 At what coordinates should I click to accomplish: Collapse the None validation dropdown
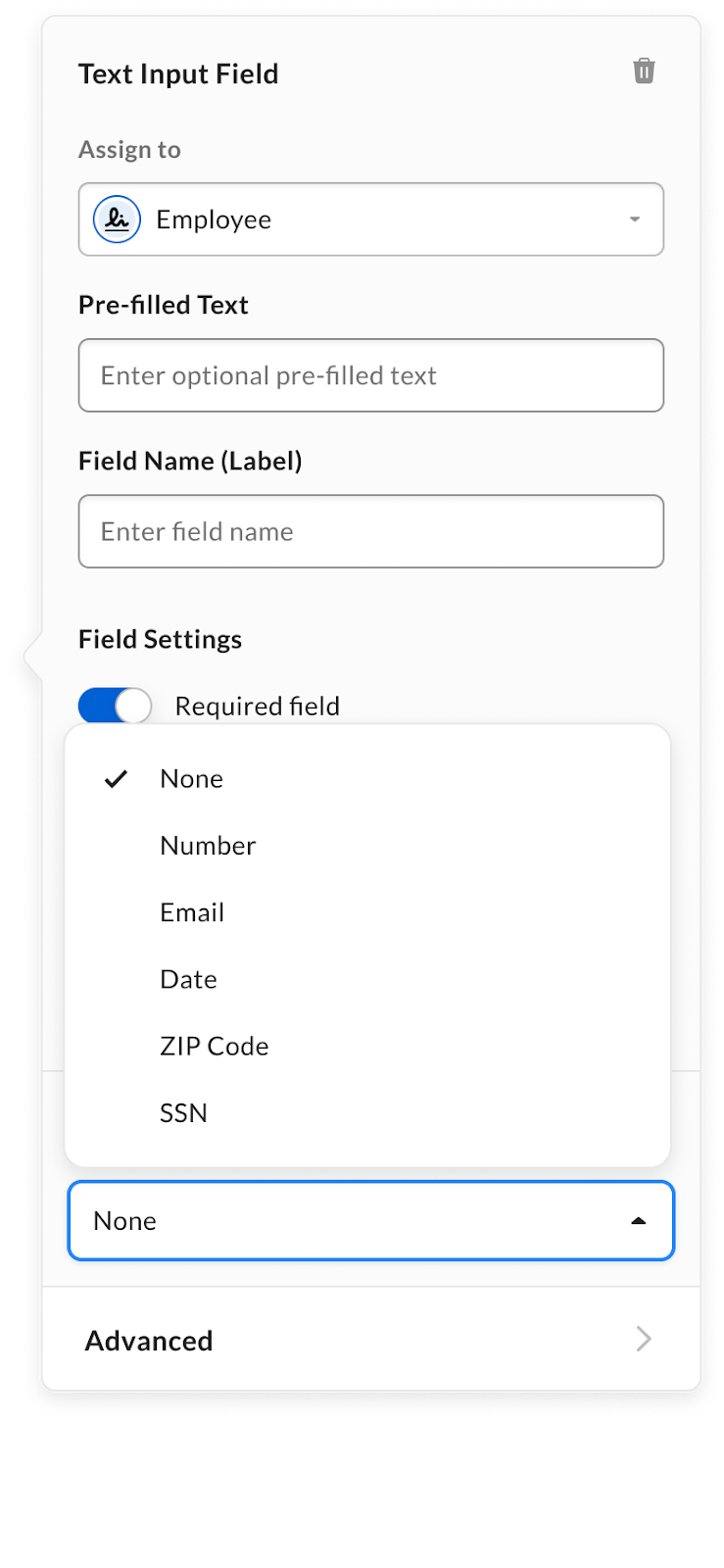(370, 1221)
